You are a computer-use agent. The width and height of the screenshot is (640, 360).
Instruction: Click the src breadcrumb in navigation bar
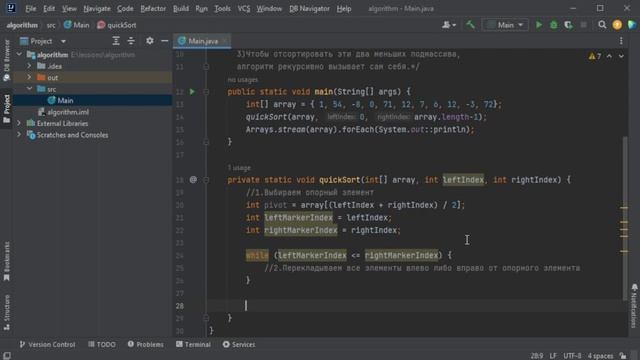tap(51, 25)
